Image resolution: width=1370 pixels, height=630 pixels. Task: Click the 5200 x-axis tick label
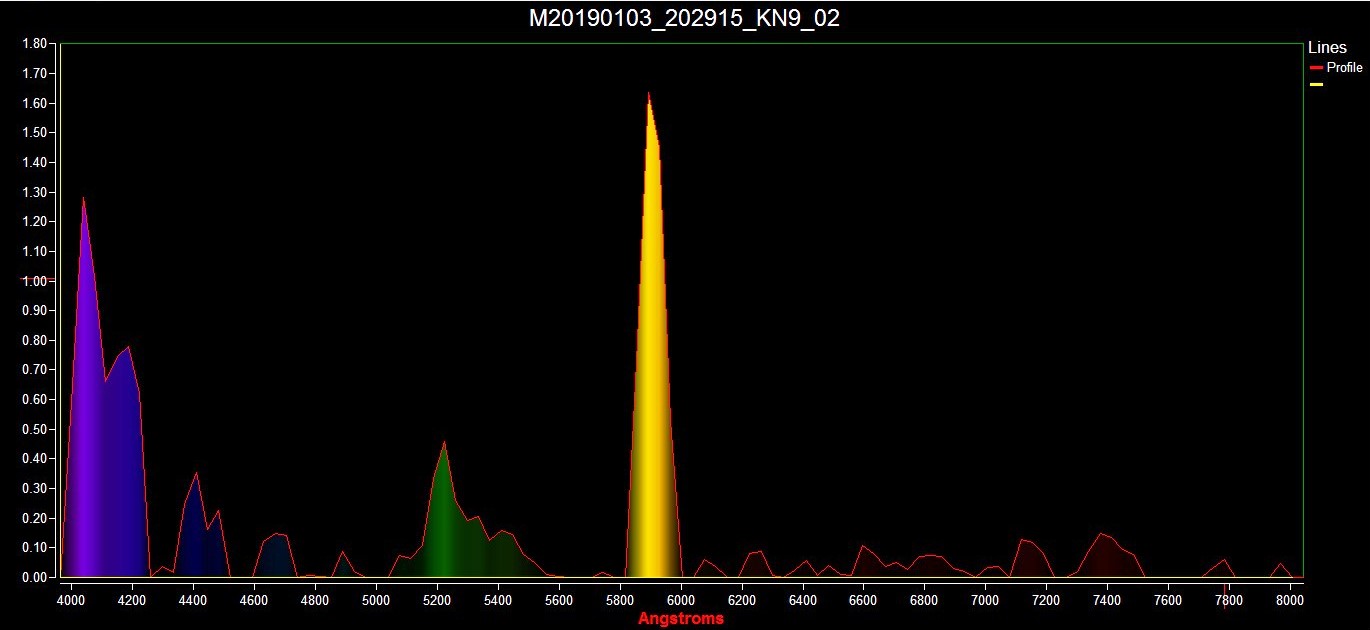point(437,601)
